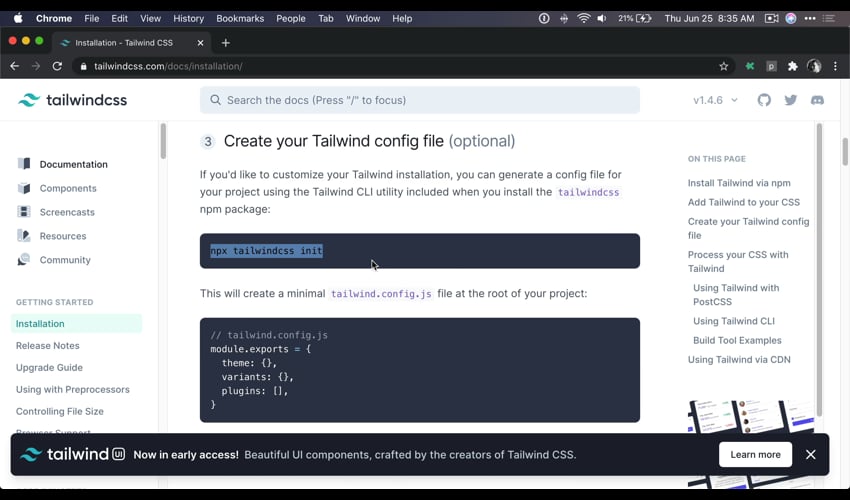Click the Learn more button
Image resolution: width=850 pixels, height=500 pixels.
[x=755, y=454]
